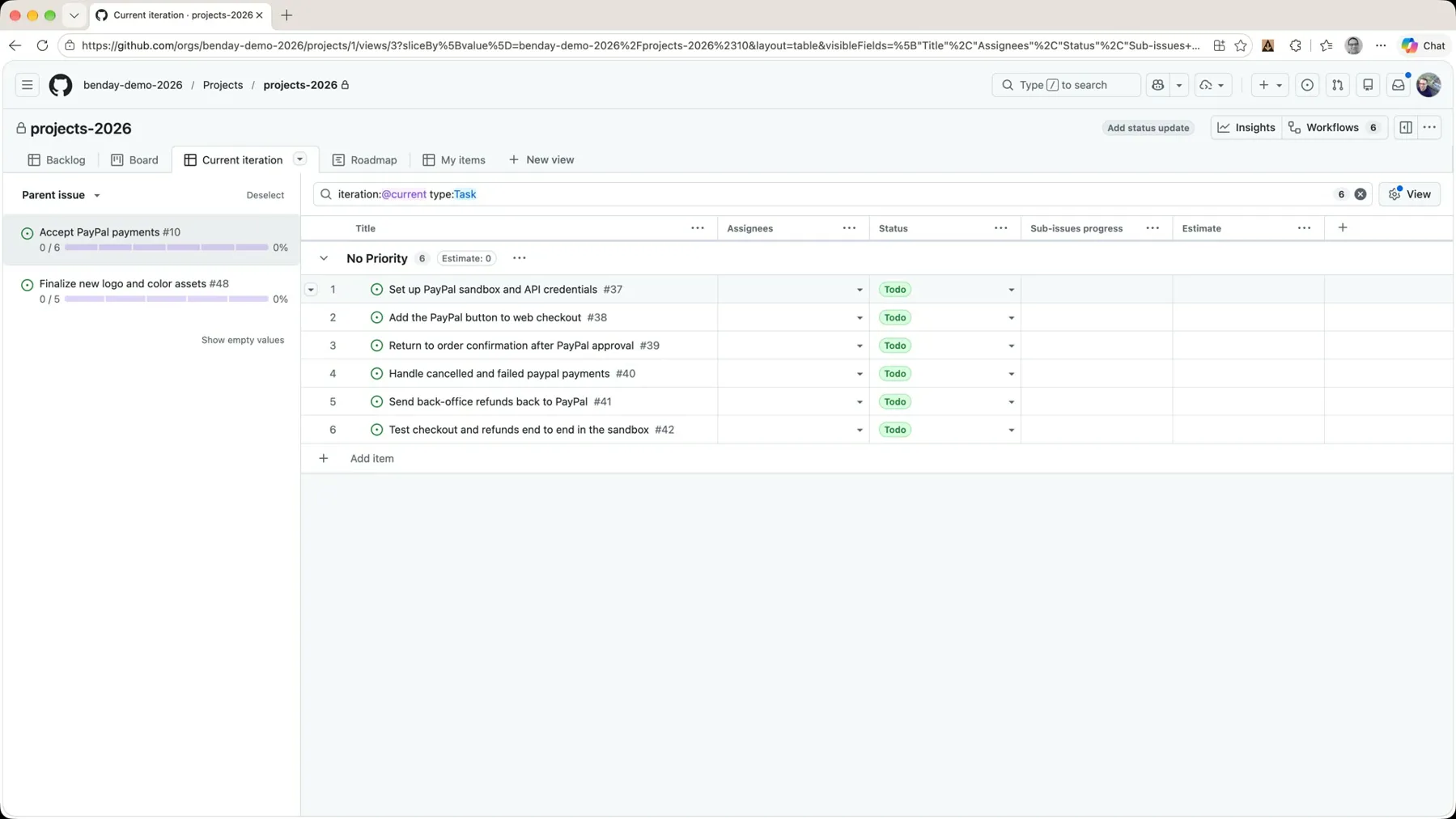This screenshot has height=819, width=1456.
Task: Open project more options ellipsis menu
Action: (x=1430, y=128)
